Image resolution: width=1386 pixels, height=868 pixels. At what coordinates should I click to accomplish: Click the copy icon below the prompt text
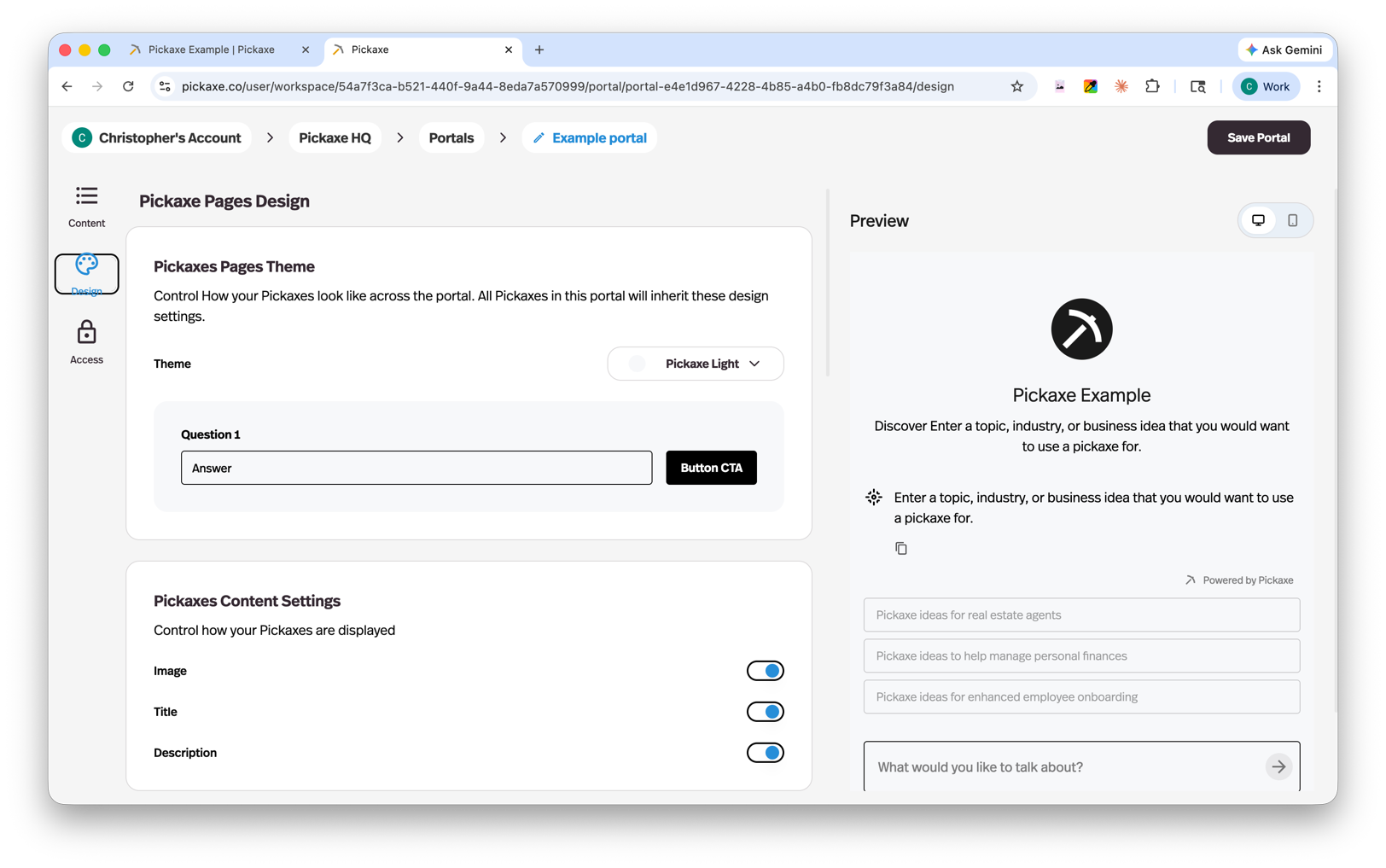tap(901, 548)
